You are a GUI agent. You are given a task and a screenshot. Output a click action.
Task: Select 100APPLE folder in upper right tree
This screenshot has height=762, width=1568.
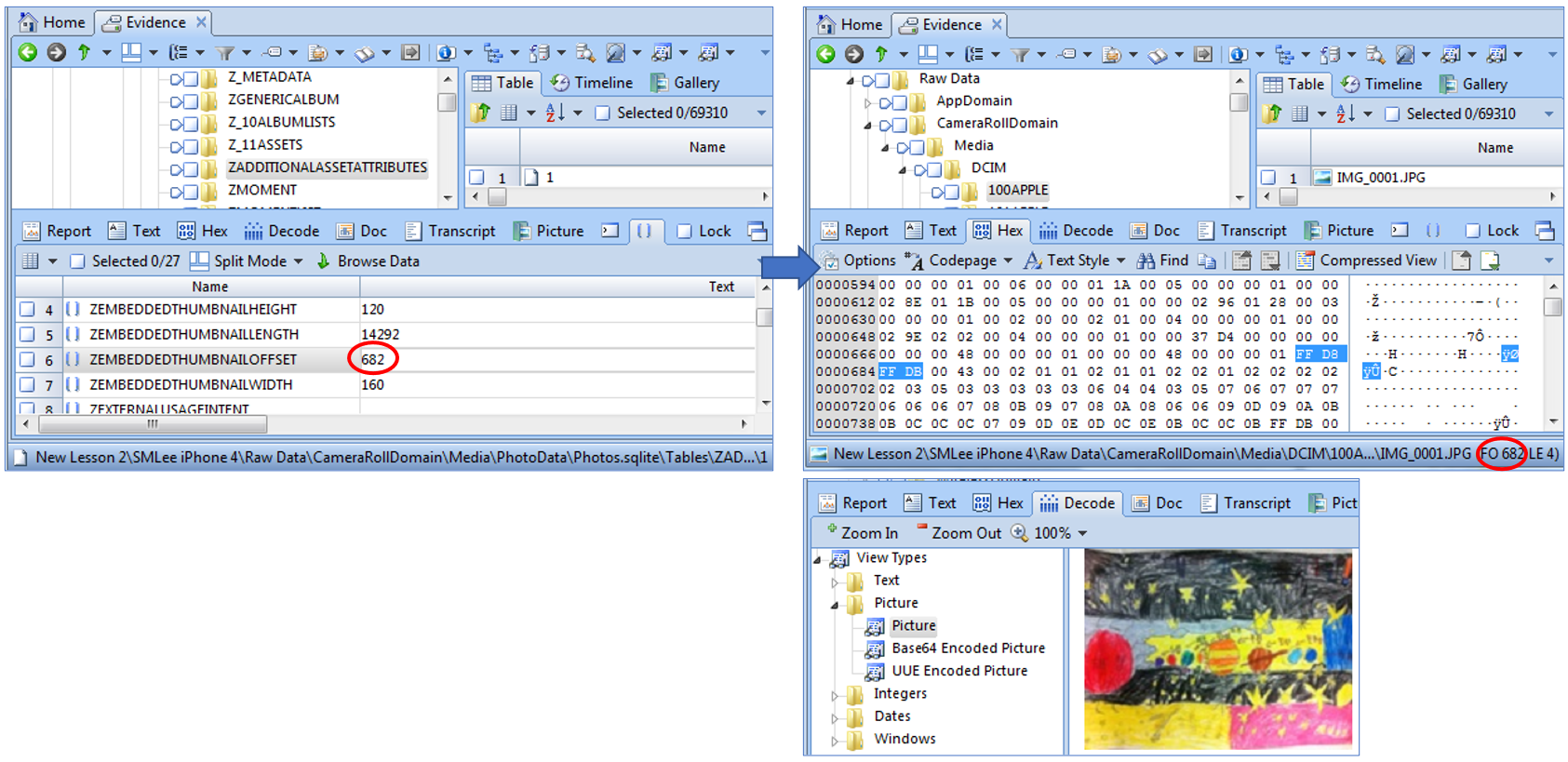1017,191
